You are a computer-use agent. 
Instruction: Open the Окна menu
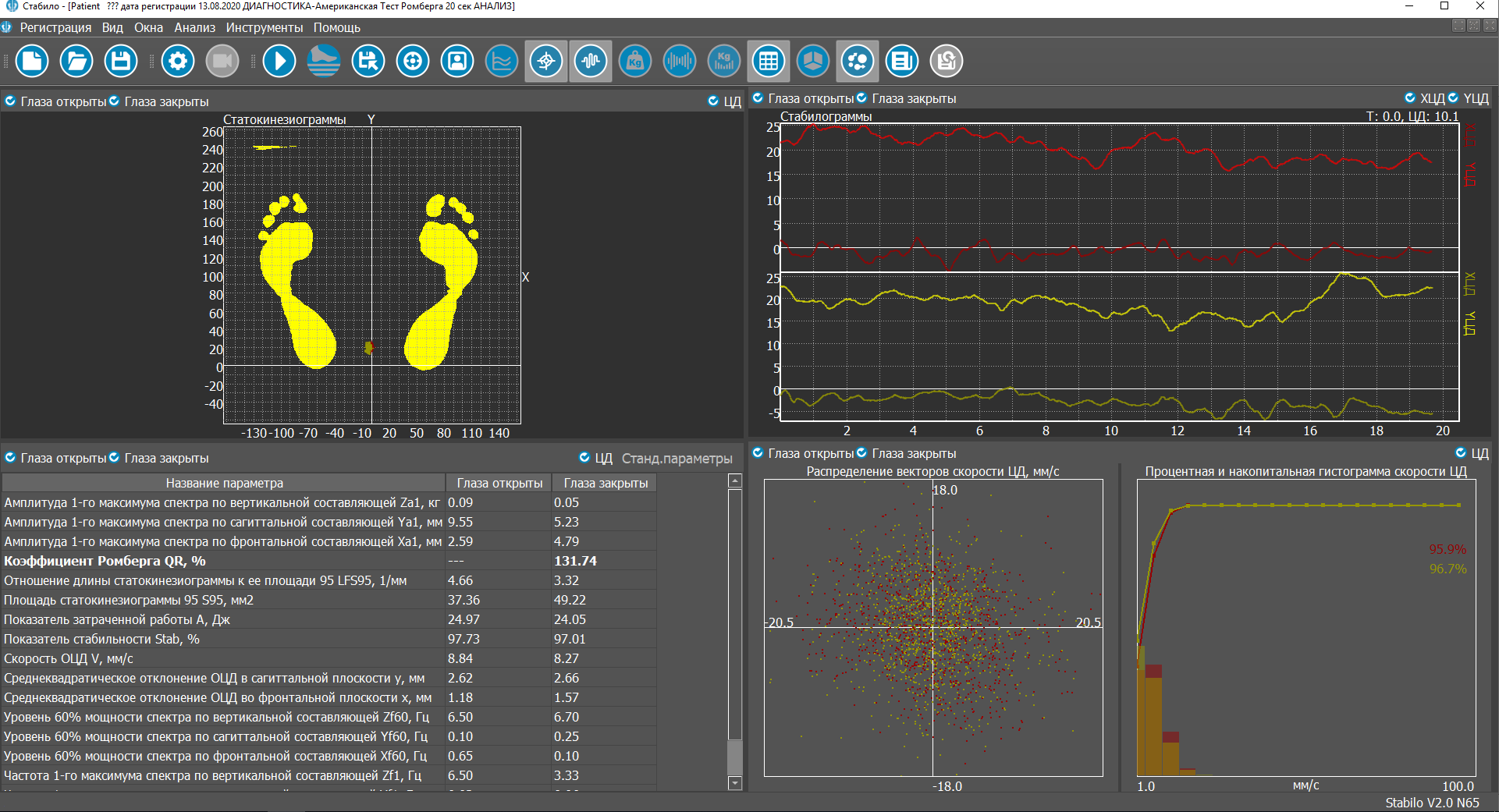[x=148, y=27]
